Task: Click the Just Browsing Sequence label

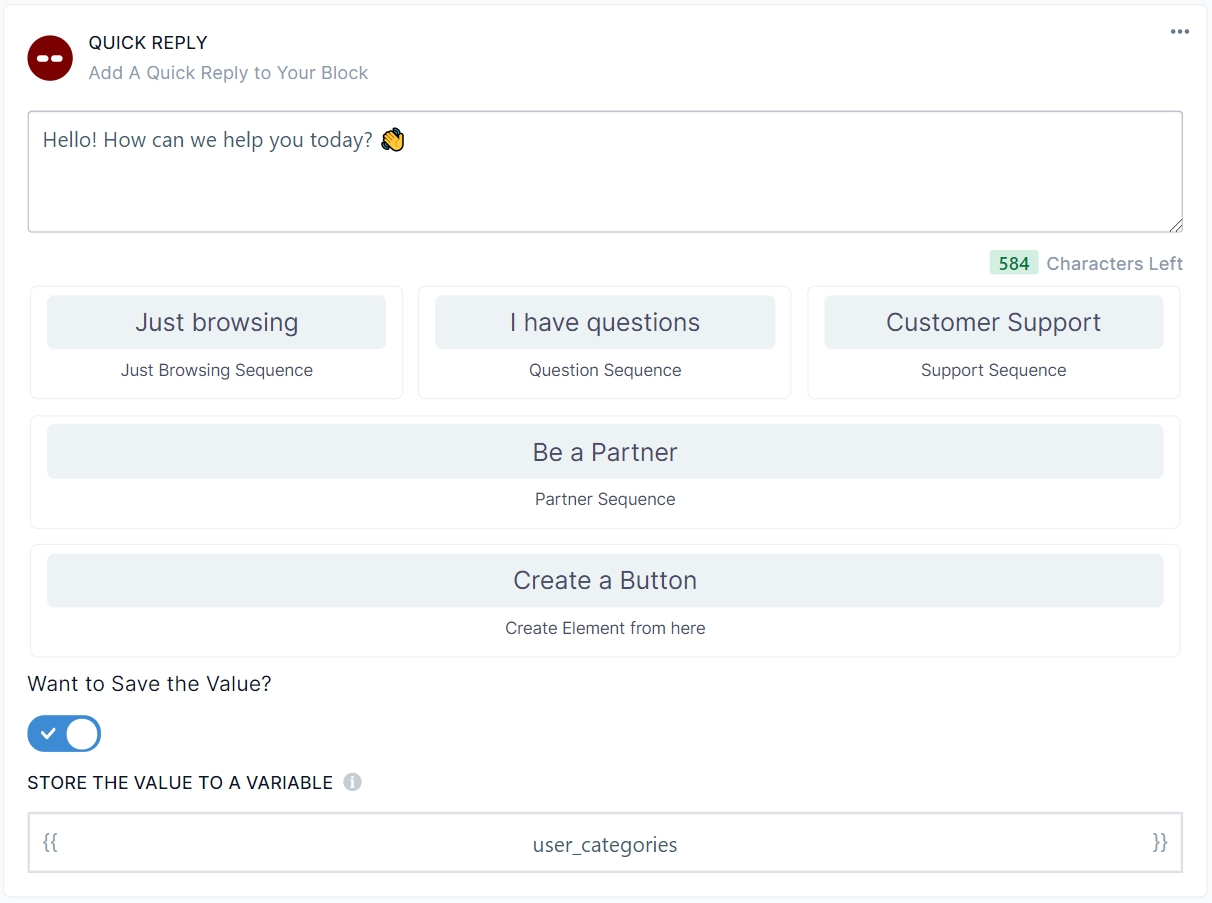Action: point(217,370)
